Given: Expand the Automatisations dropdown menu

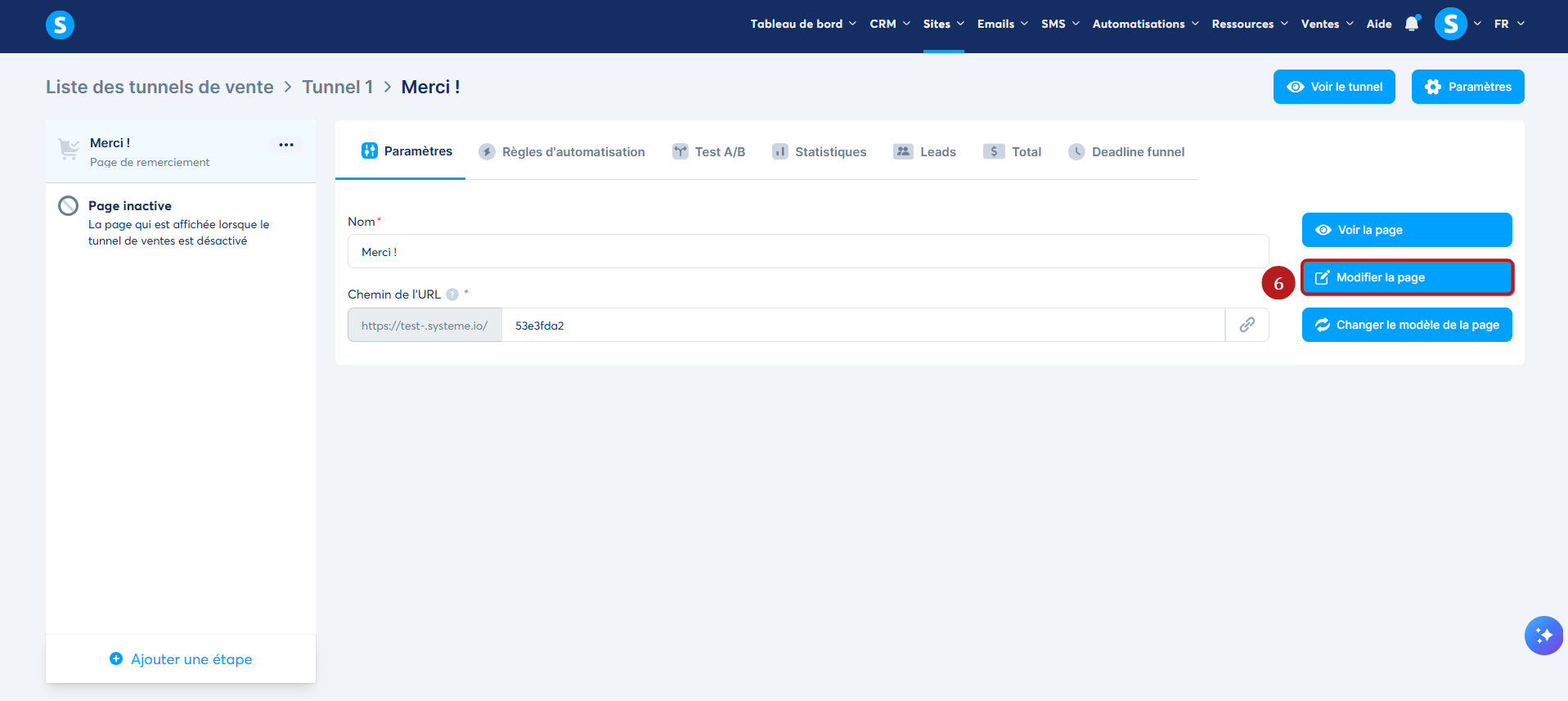Looking at the screenshot, I should pos(1146,24).
